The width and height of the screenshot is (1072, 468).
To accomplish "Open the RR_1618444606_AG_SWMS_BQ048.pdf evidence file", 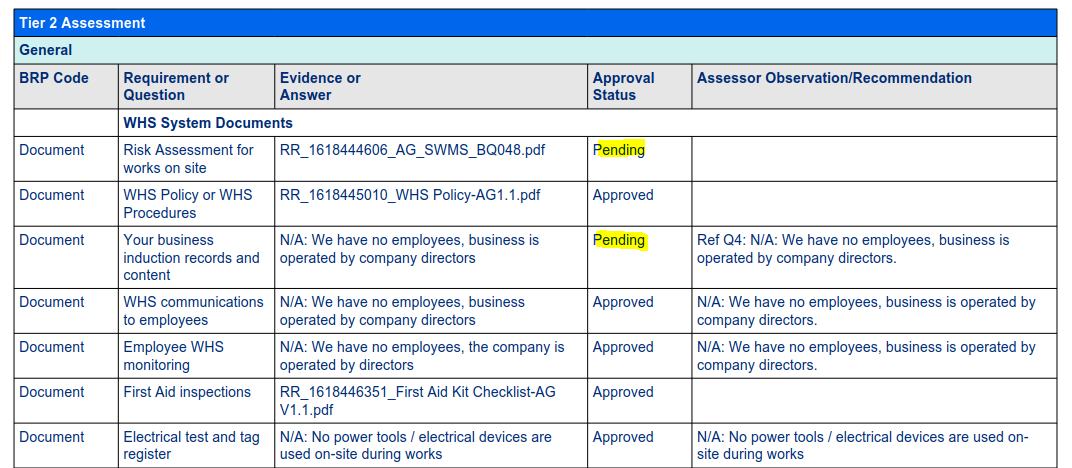I will coord(412,150).
